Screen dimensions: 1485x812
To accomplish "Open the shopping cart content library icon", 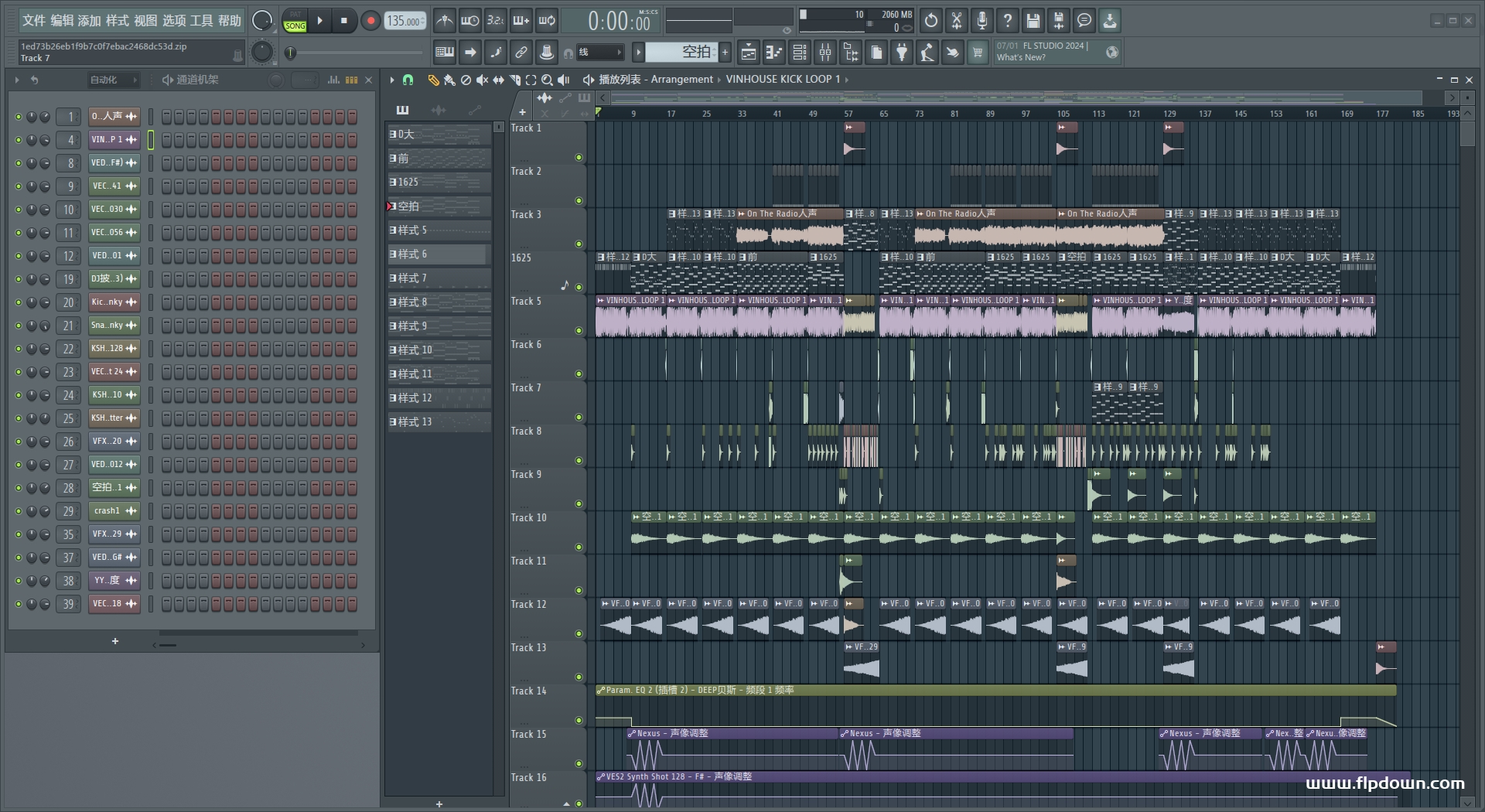I will pyautogui.click(x=978, y=52).
